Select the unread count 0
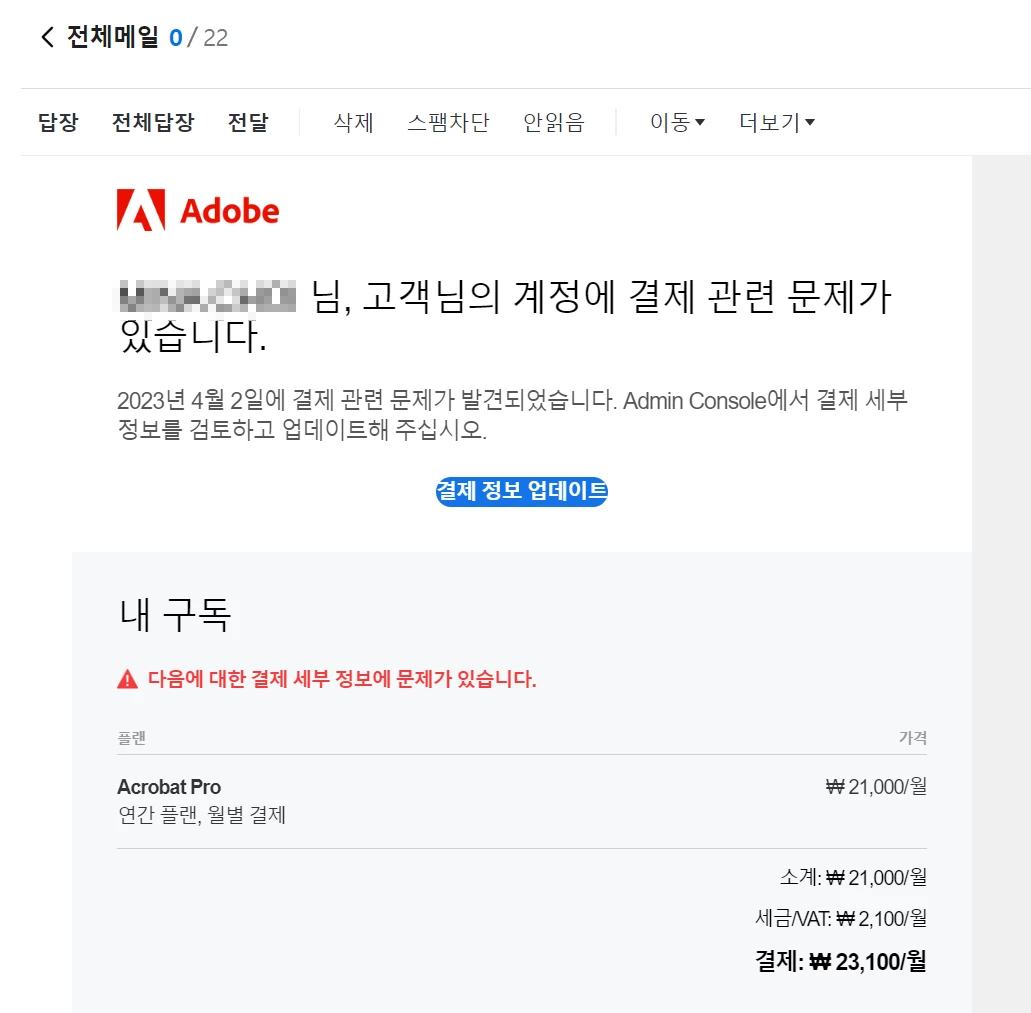The image size is (1031, 1013). point(176,38)
